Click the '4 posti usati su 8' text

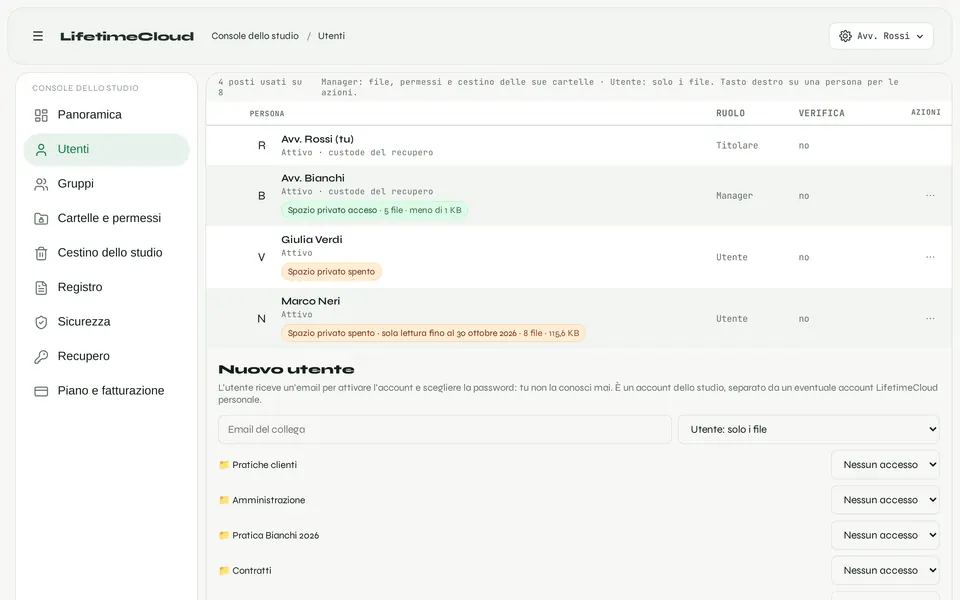point(260,87)
